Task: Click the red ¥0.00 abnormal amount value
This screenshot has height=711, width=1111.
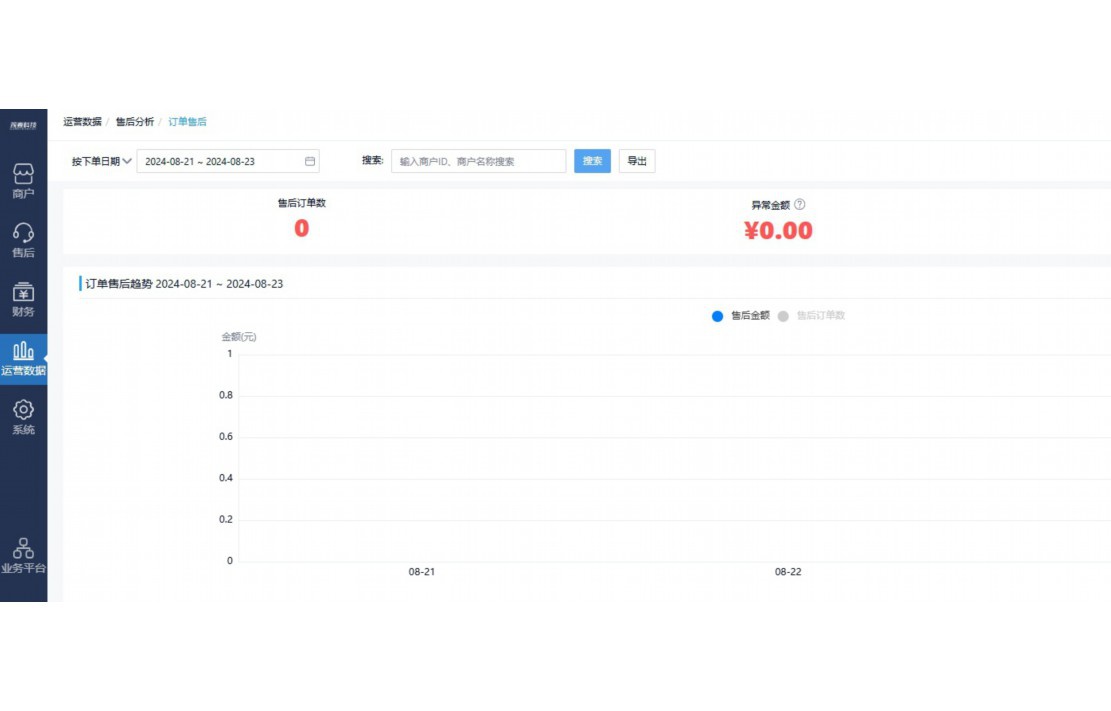Action: 780,230
